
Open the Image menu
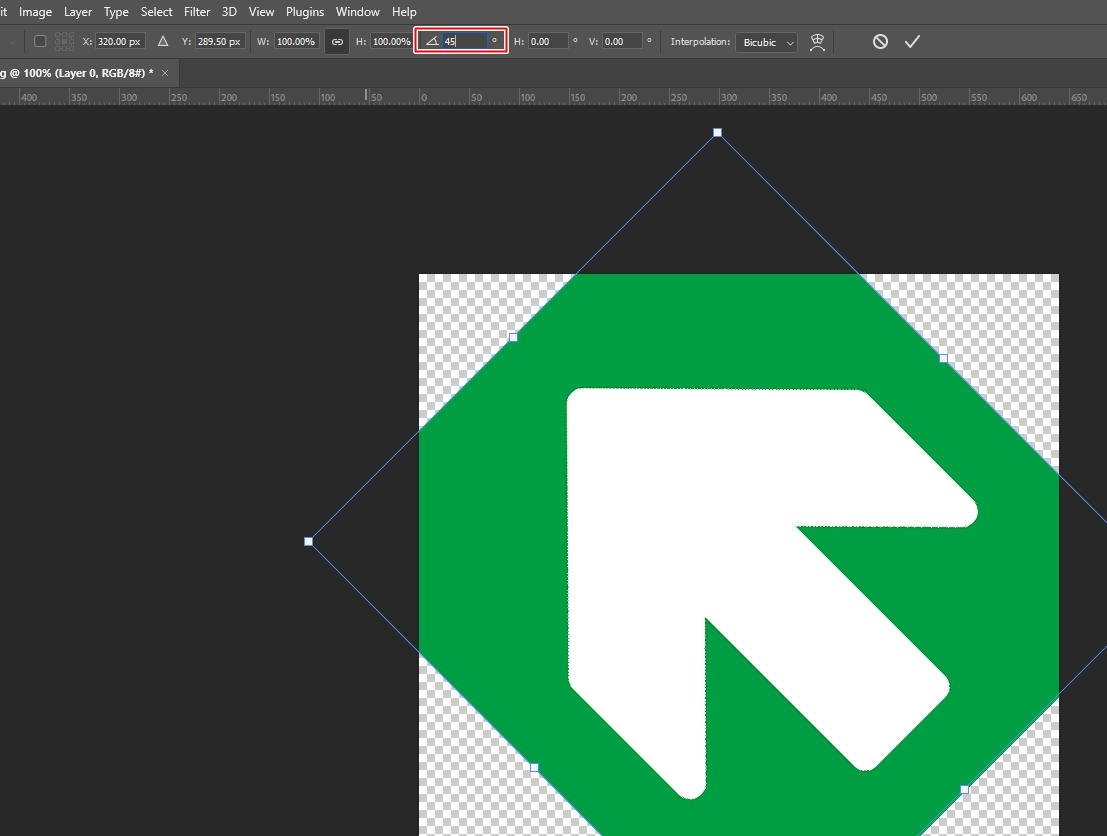(35, 12)
